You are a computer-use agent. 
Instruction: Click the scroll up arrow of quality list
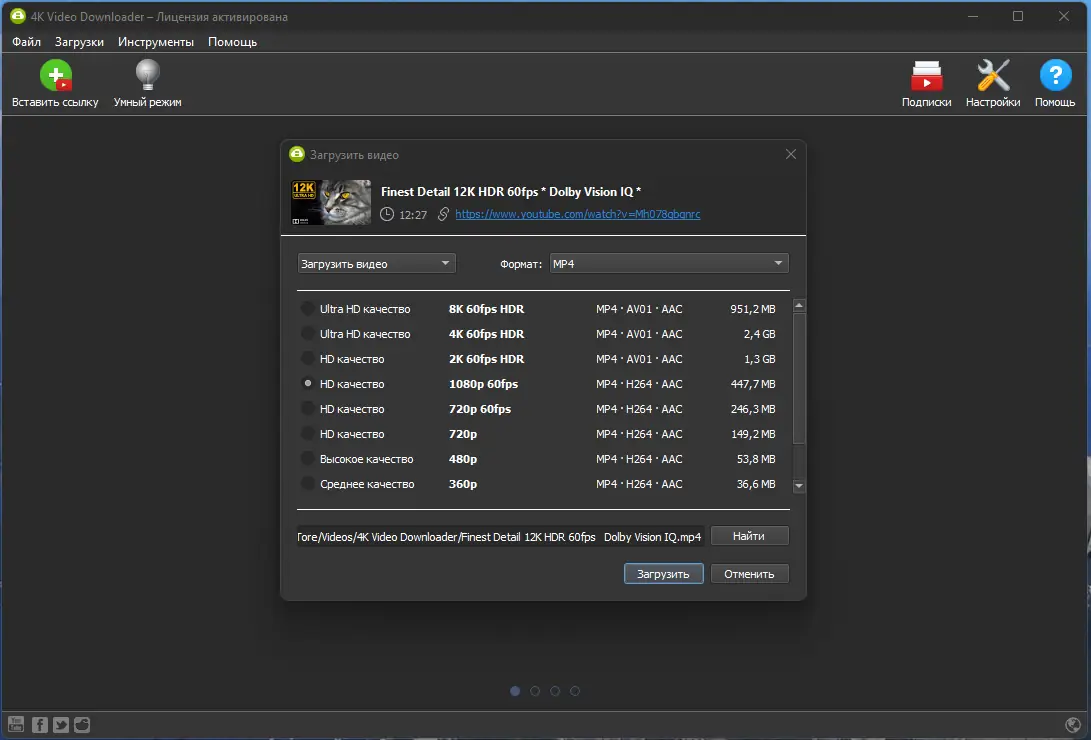click(799, 305)
